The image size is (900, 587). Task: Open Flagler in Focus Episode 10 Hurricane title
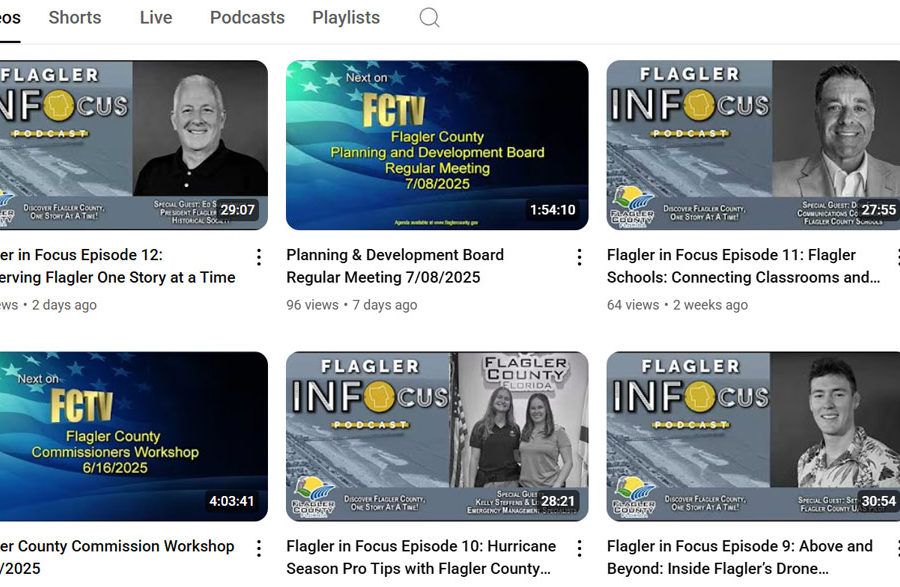coord(421,557)
